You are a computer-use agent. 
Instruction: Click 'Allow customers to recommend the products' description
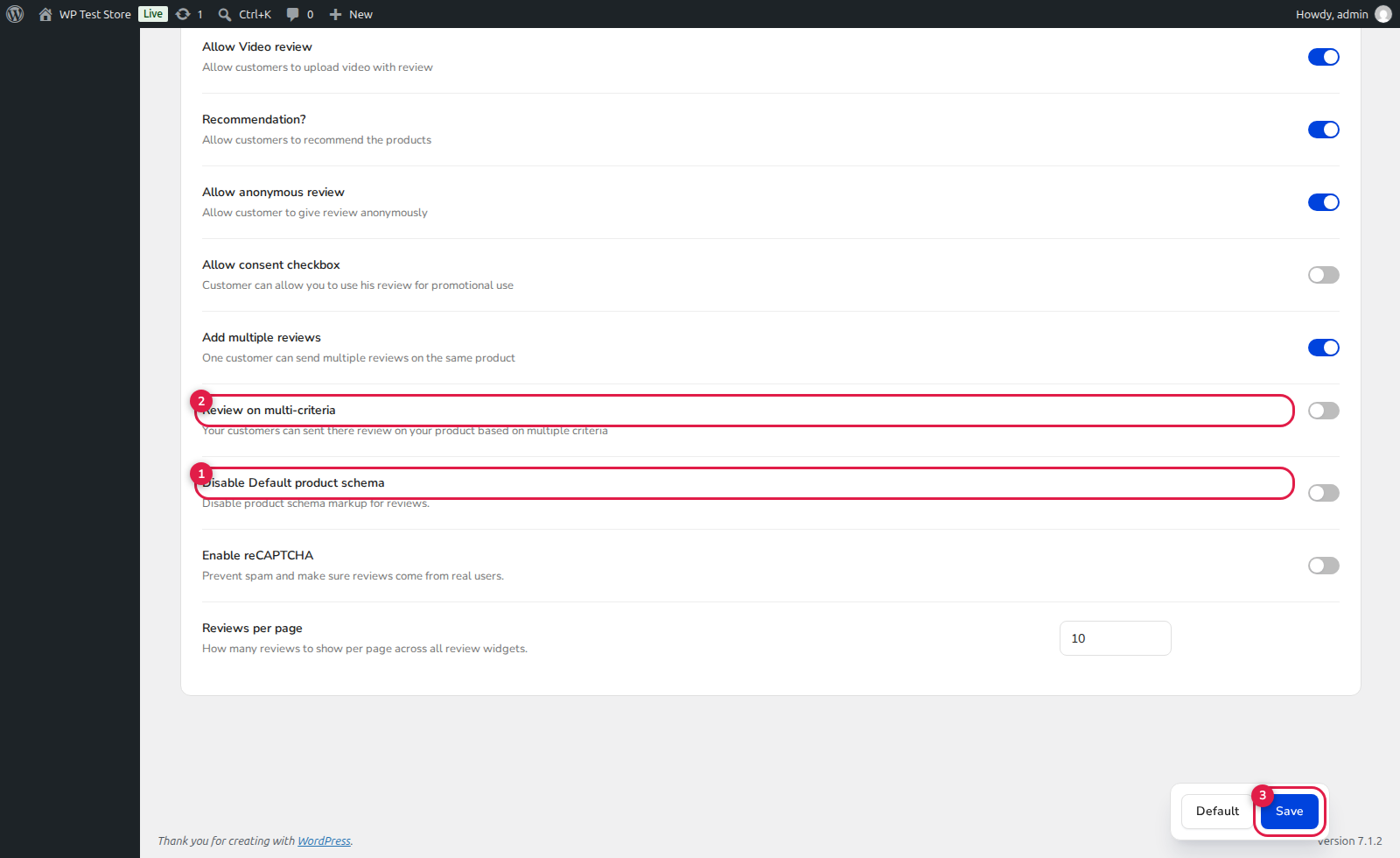coord(317,140)
